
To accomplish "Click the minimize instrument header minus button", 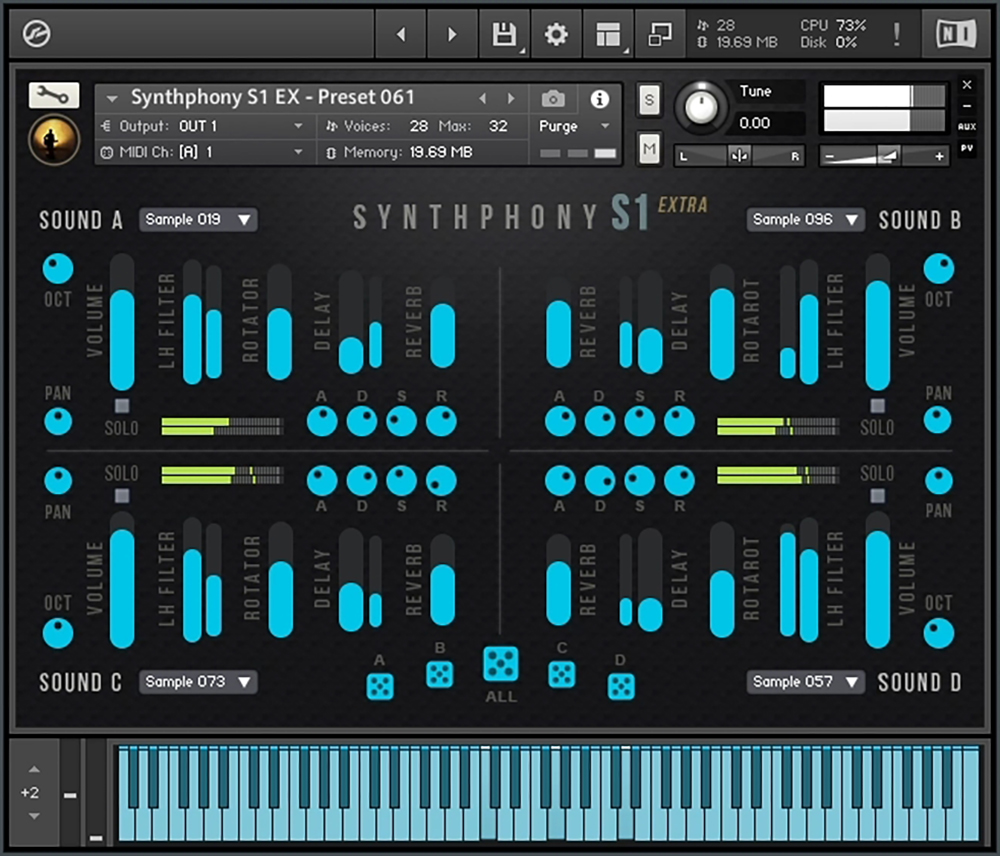I will 967,106.
